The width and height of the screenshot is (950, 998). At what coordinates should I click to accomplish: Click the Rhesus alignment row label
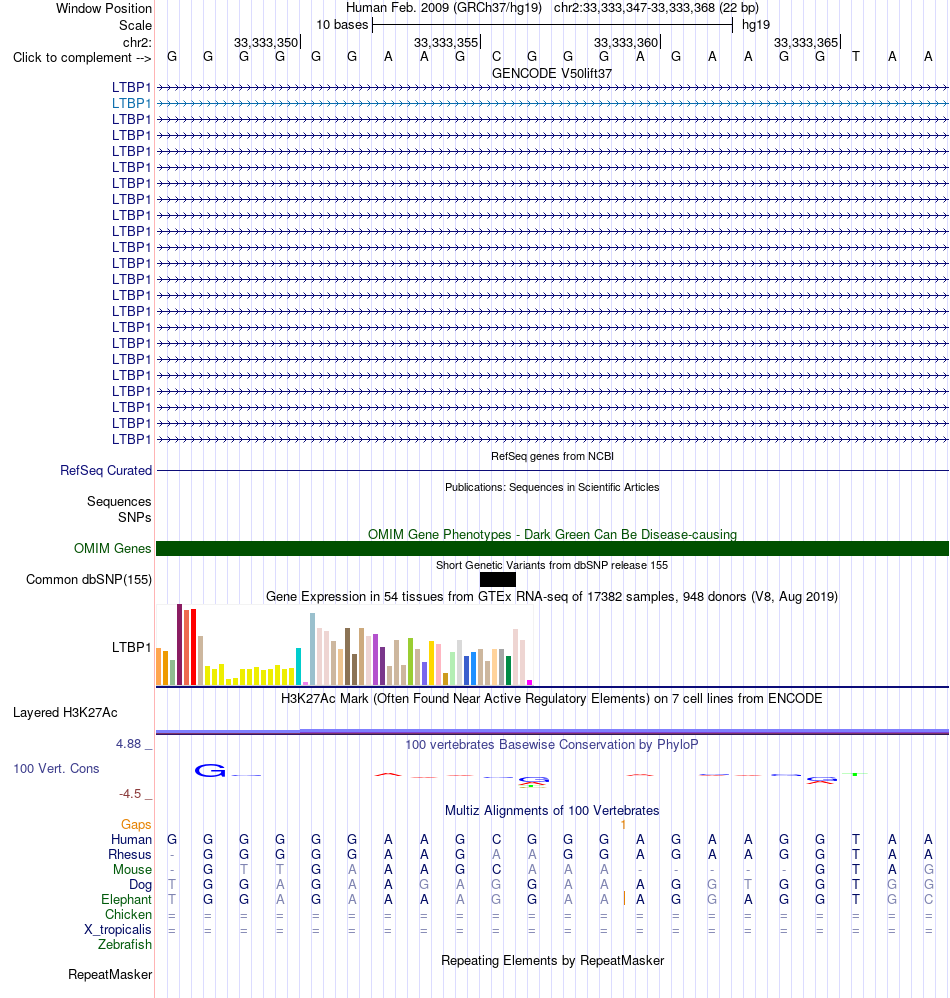click(130, 855)
